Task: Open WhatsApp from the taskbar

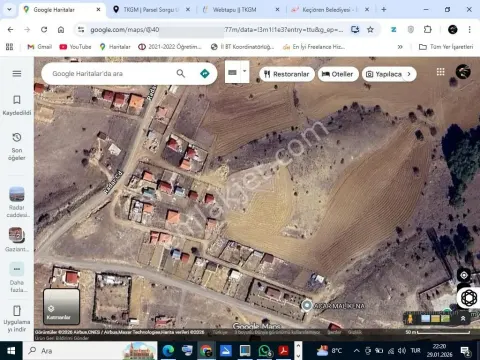Action: click(x=264, y=351)
